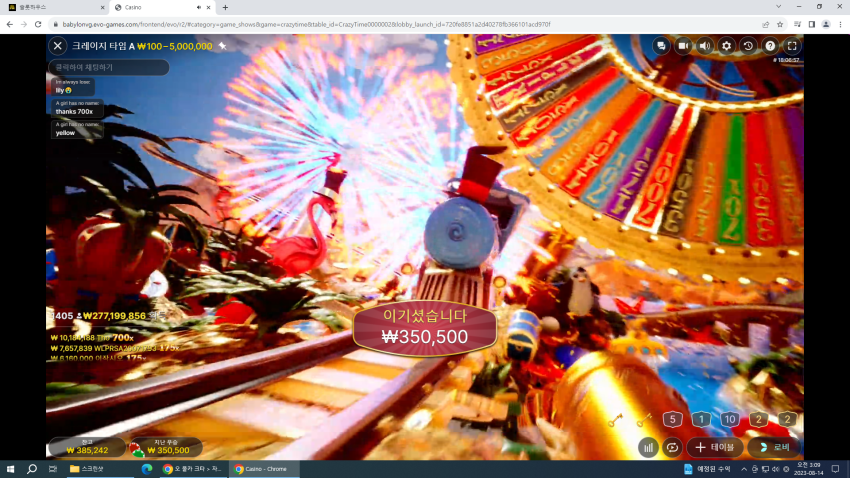Toggle the video camera setting
Viewport: 850px width, 478px height.
tap(683, 46)
